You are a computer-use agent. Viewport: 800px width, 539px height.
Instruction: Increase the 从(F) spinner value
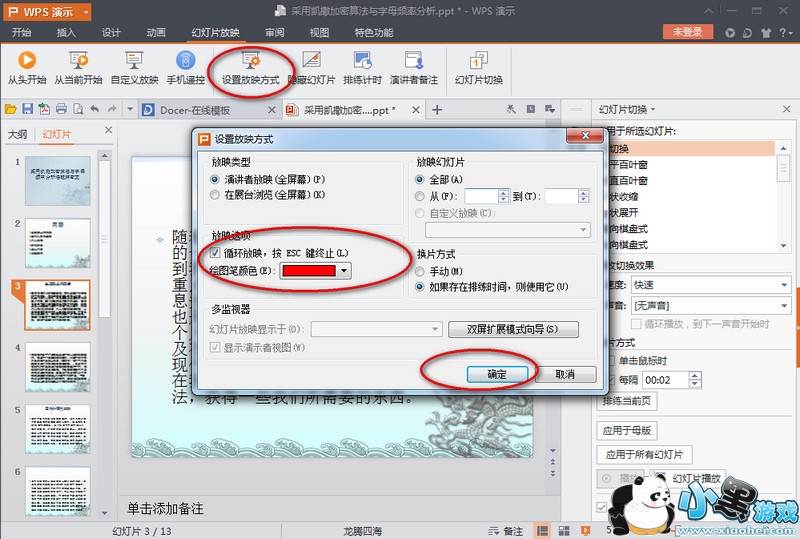click(503, 192)
